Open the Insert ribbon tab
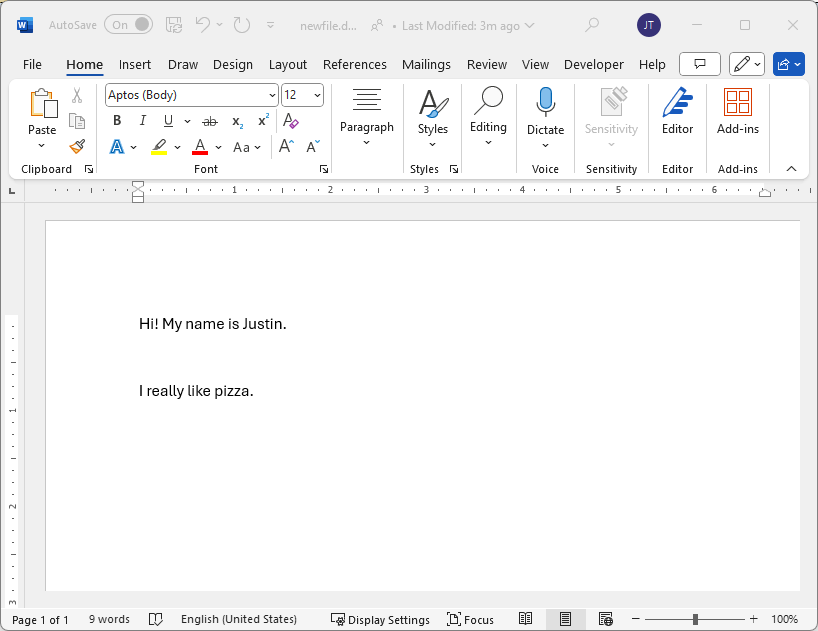The image size is (818, 631). pyautogui.click(x=135, y=64)
